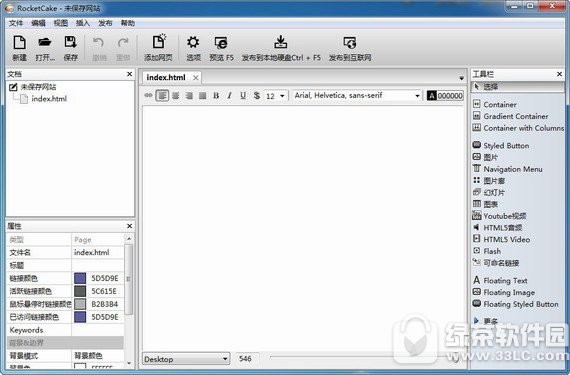Open the Desktop layout dropdown
The image size is (570, 375).
click(186, 359)
